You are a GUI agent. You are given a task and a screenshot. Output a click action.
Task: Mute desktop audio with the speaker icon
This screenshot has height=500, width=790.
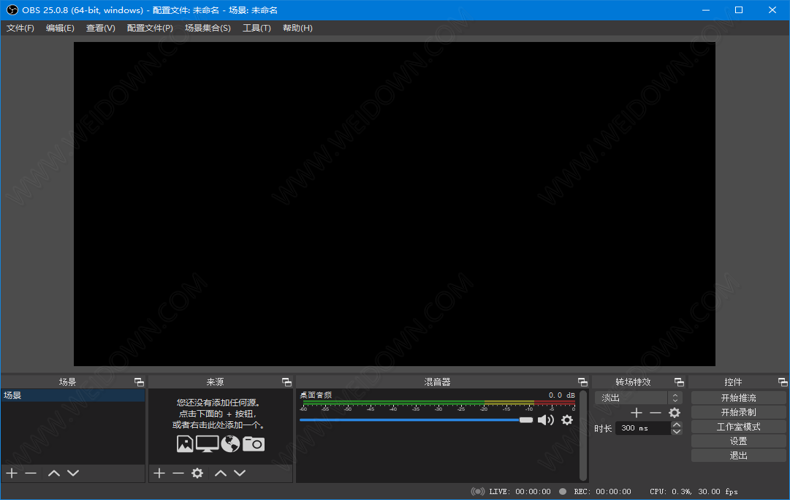point(546,420)
